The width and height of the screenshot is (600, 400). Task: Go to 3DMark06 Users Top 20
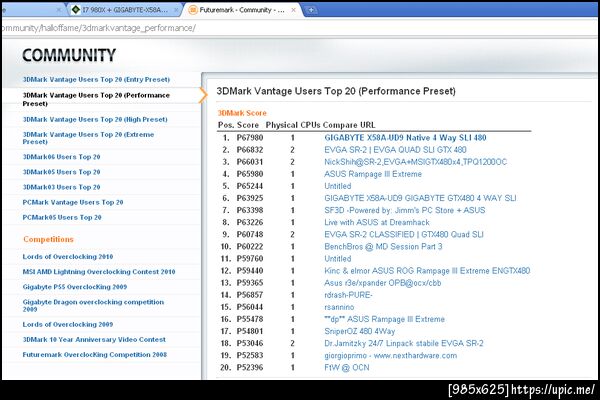(x=61, y=157)
